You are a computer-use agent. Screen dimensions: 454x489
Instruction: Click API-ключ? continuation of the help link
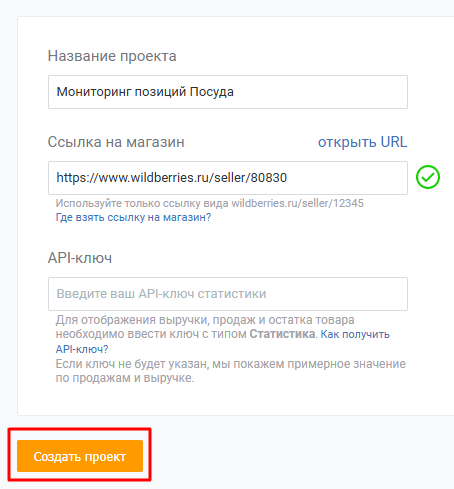(x=82, y=349)
